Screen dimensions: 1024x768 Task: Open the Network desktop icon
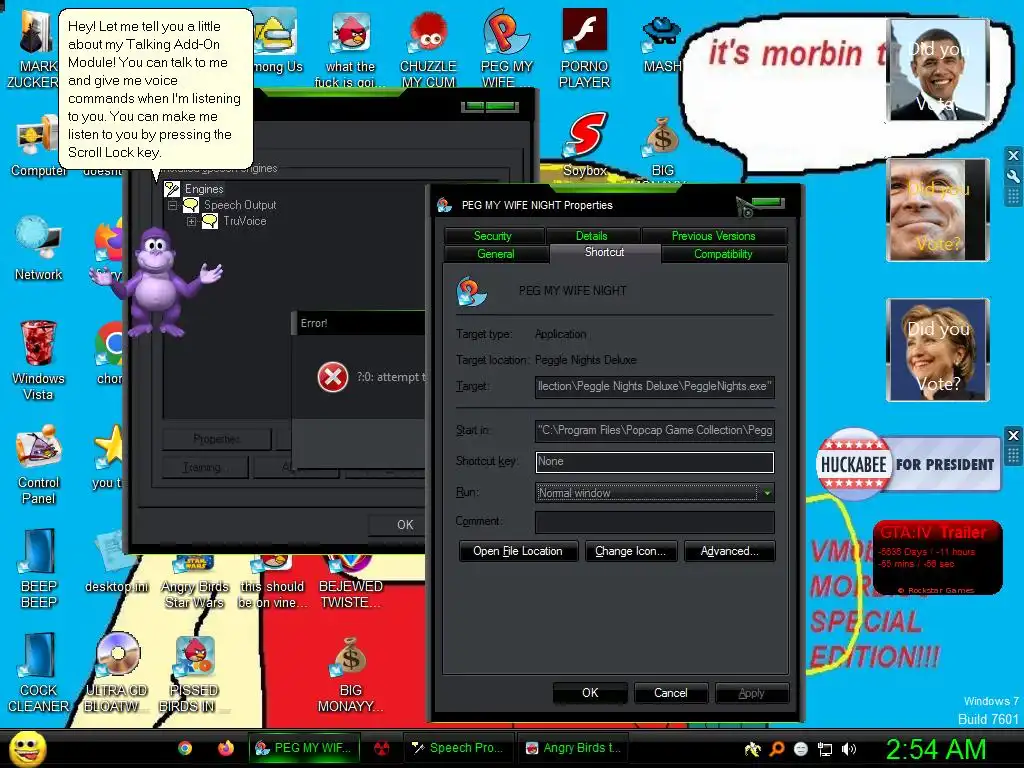(x=38, y=248)
